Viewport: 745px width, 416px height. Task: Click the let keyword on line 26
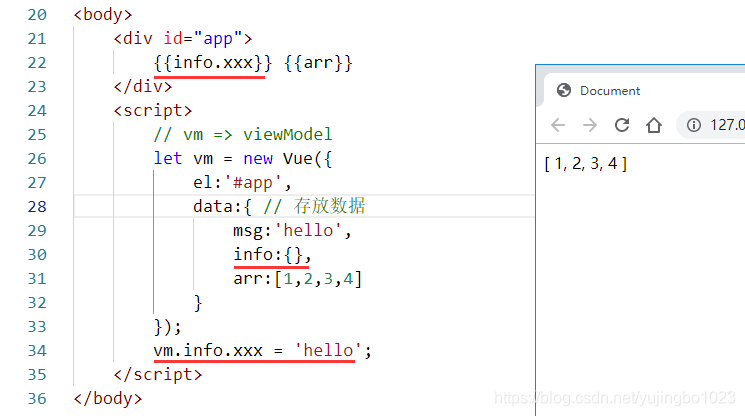(x=168, y=159)
